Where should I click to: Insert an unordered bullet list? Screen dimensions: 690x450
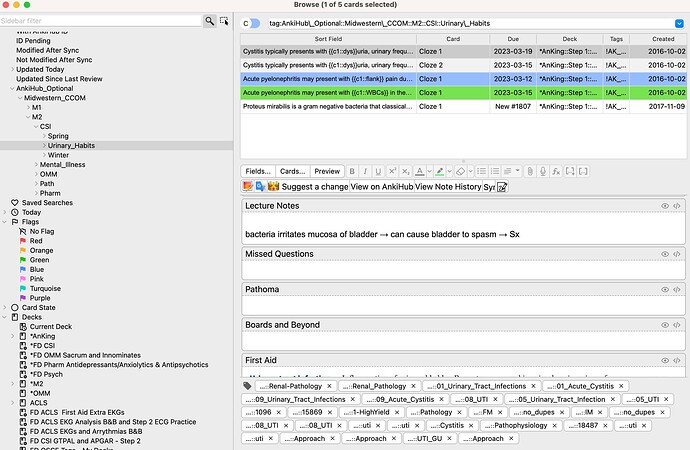pyautogui.click(x=481, y=172)
